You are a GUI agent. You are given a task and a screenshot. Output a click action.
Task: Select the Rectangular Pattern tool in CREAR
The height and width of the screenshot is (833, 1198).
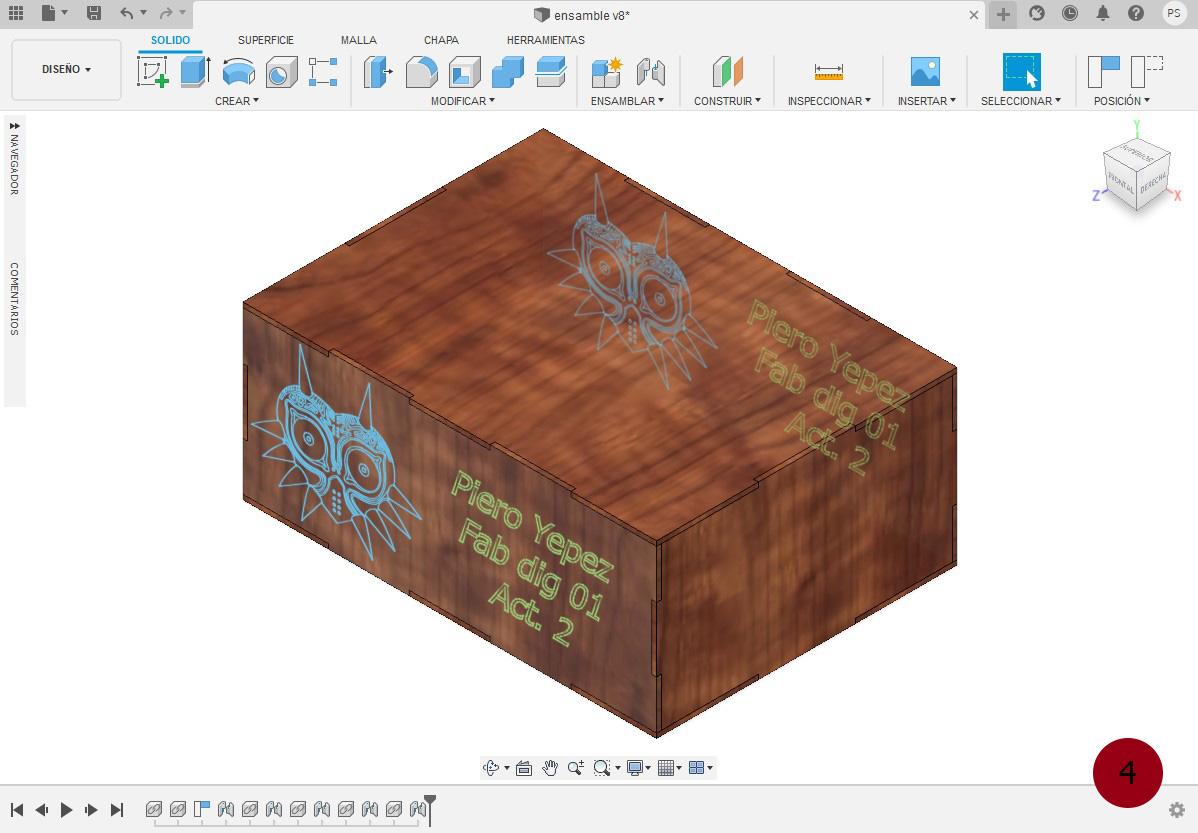[323, 72]
